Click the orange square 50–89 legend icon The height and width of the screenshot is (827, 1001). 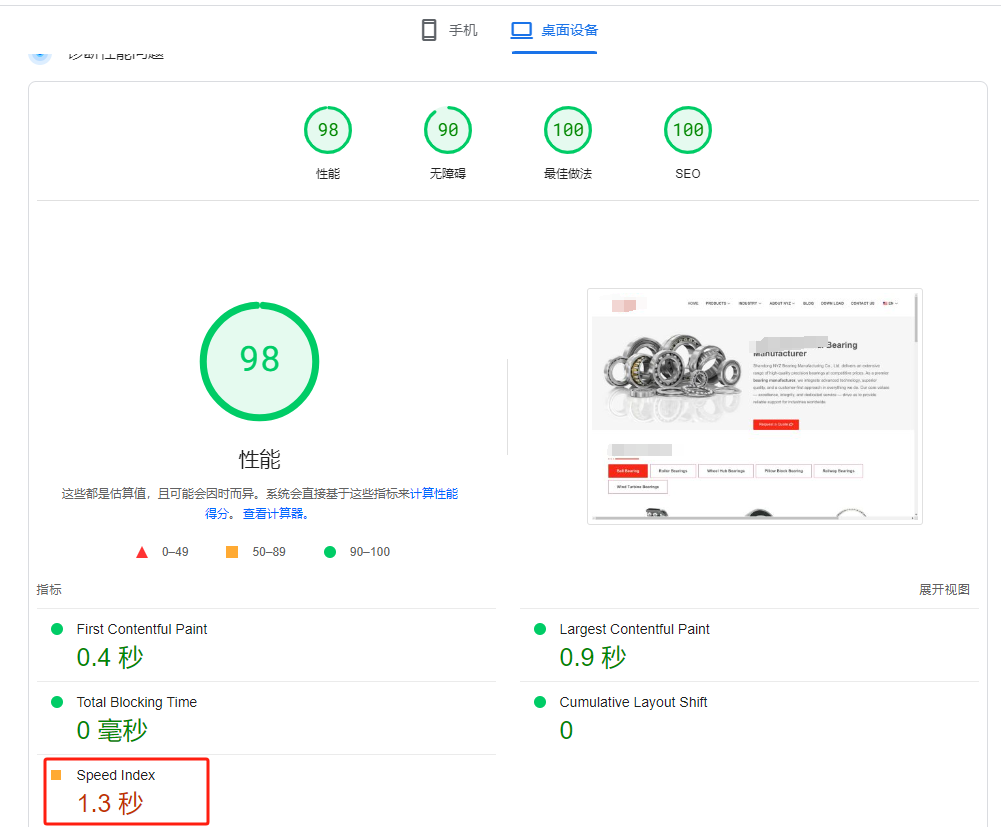pos(232,552)
